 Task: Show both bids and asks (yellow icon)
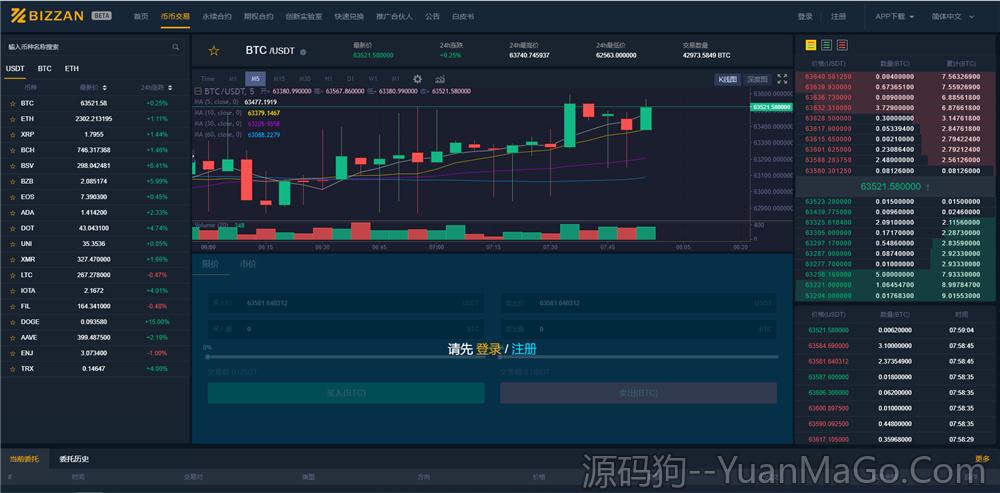tap(811, 45)
